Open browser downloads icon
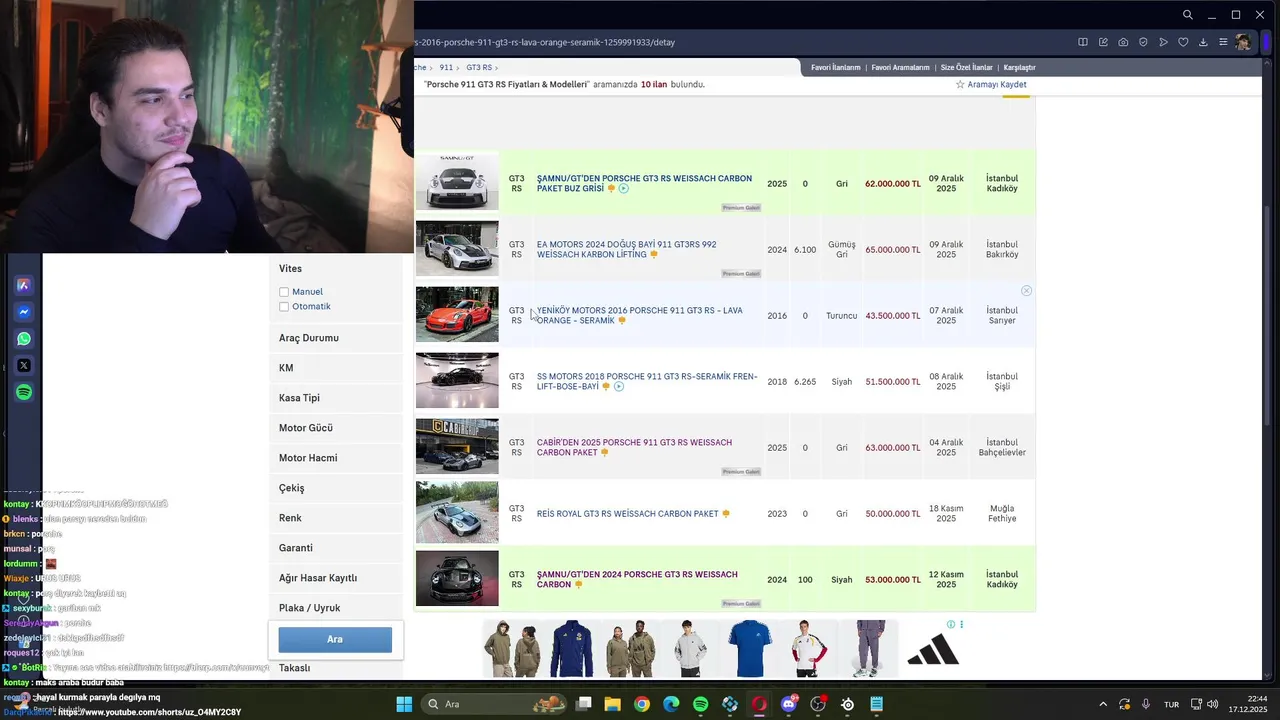1280x720 pixels. [1203, 42]
